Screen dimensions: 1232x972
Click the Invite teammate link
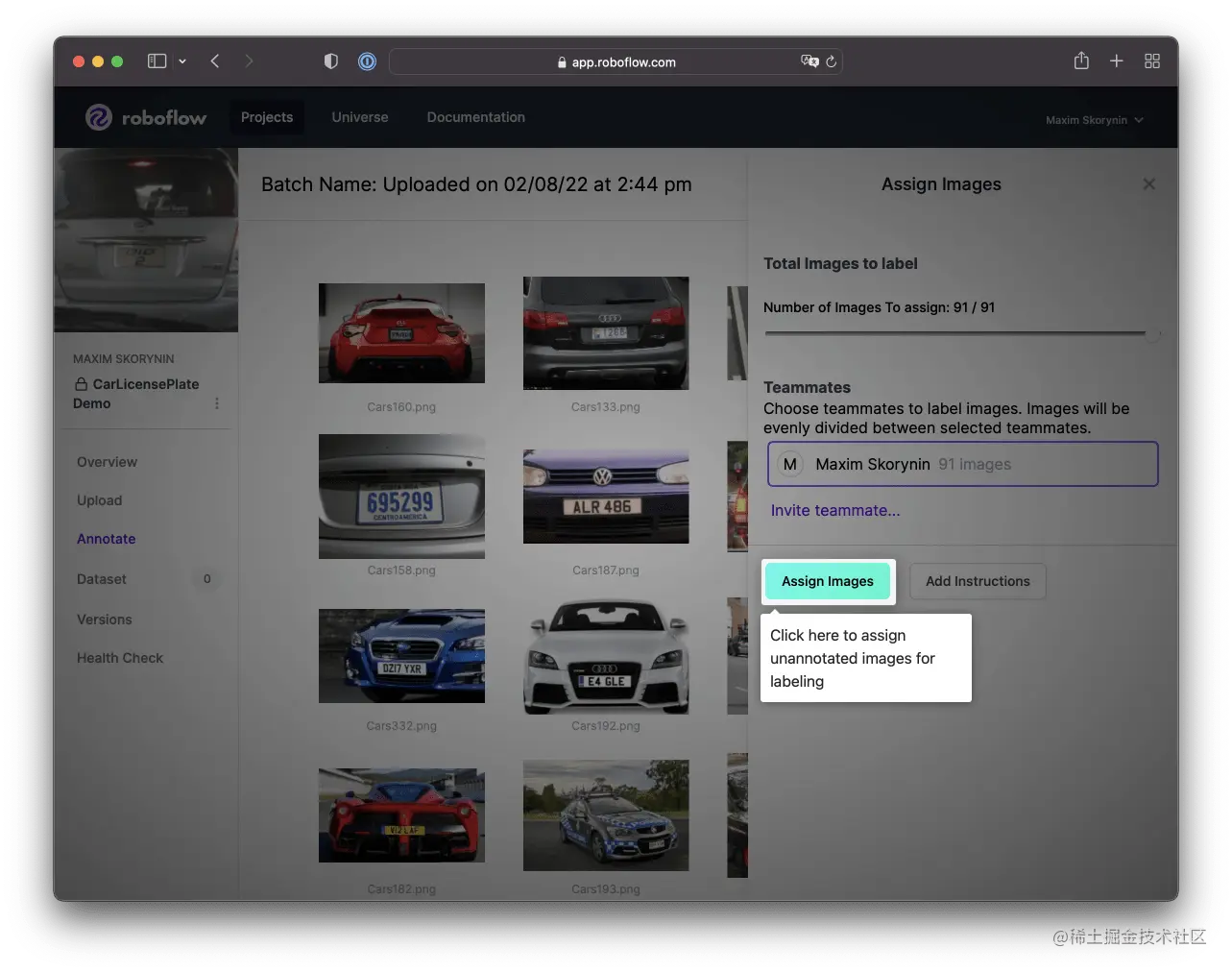(833, 510)
